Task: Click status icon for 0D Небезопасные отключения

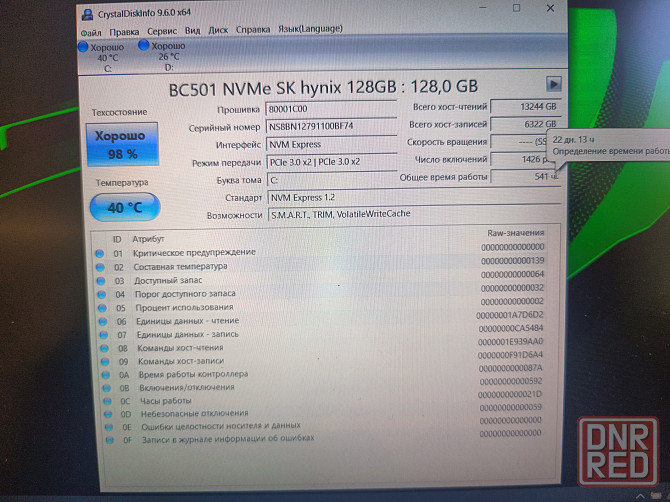Action: click(x=108, y=414)
